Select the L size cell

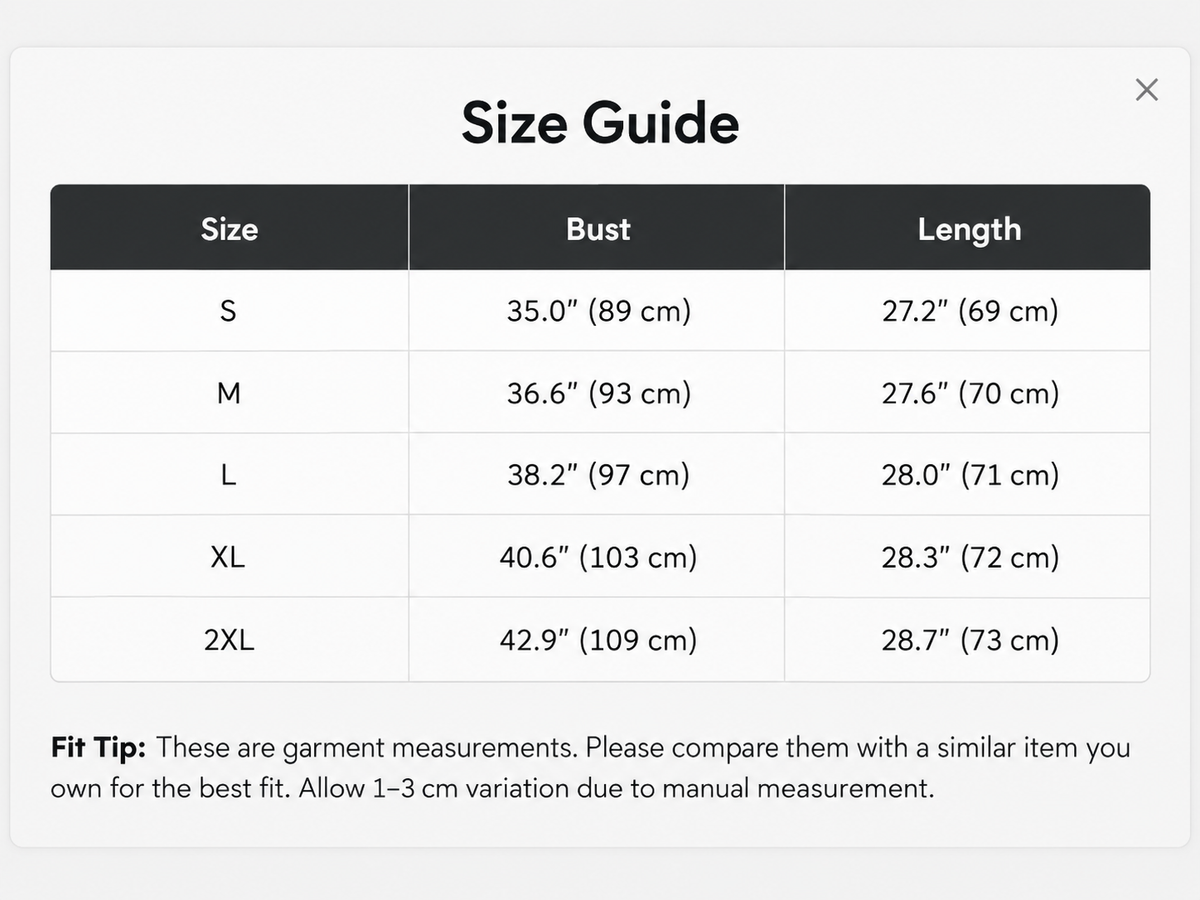point(229,475)
